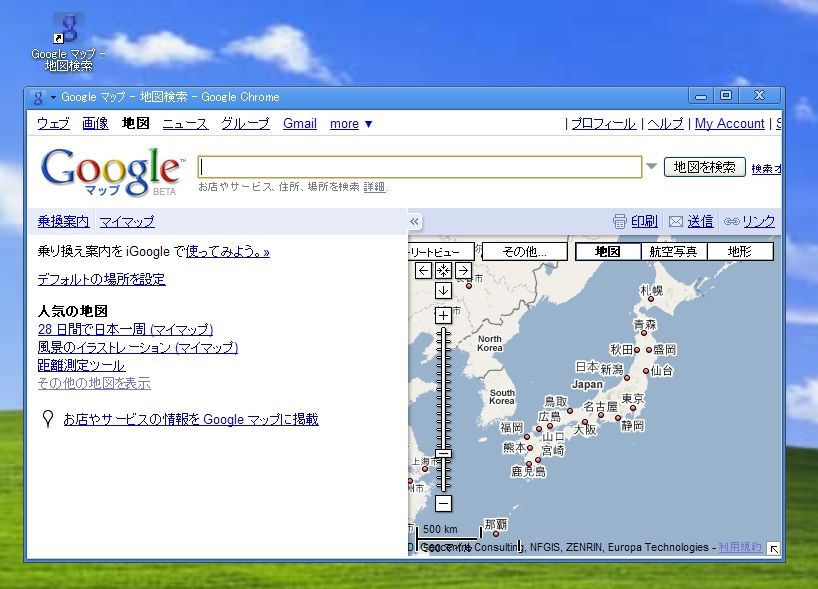Click the 仙台 city marker on map
Screen dimensions: 818x589
[646, 371]
